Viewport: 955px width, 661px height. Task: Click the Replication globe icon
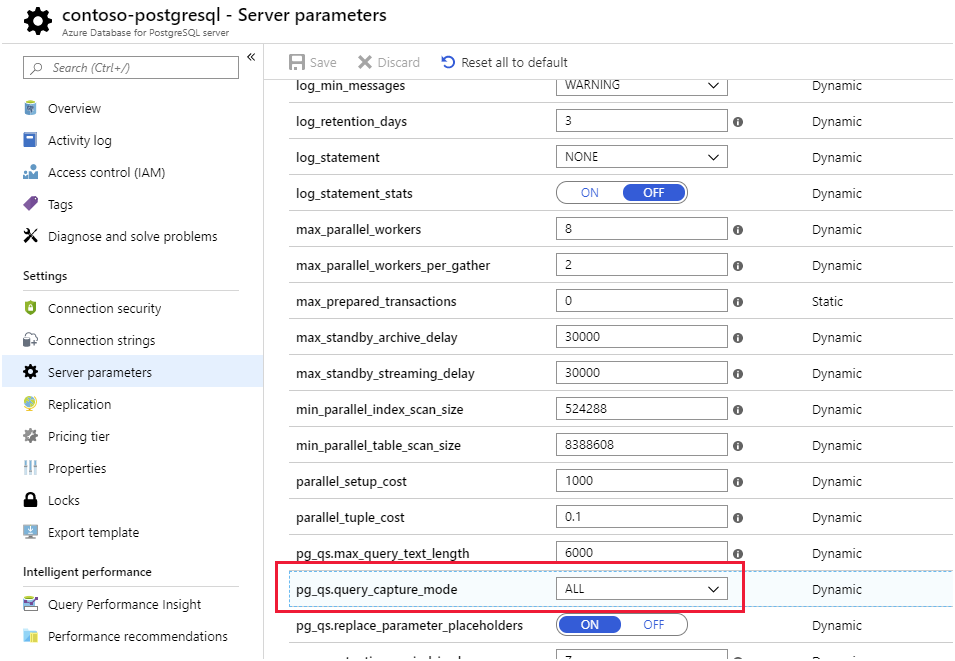point(30,404)
